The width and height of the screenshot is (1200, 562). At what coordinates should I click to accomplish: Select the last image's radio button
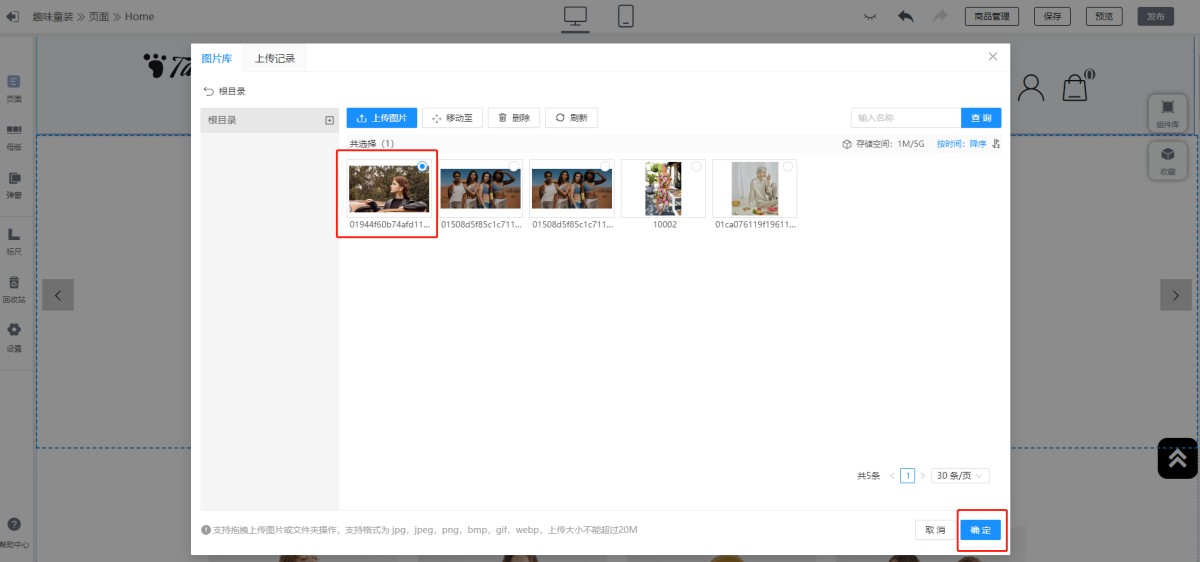[788, 166]
